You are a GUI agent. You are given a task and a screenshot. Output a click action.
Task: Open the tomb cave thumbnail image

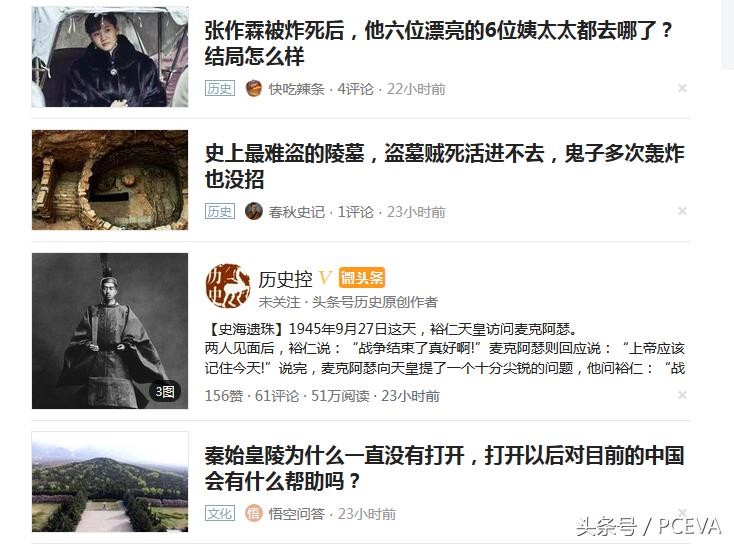pos(110,180)
